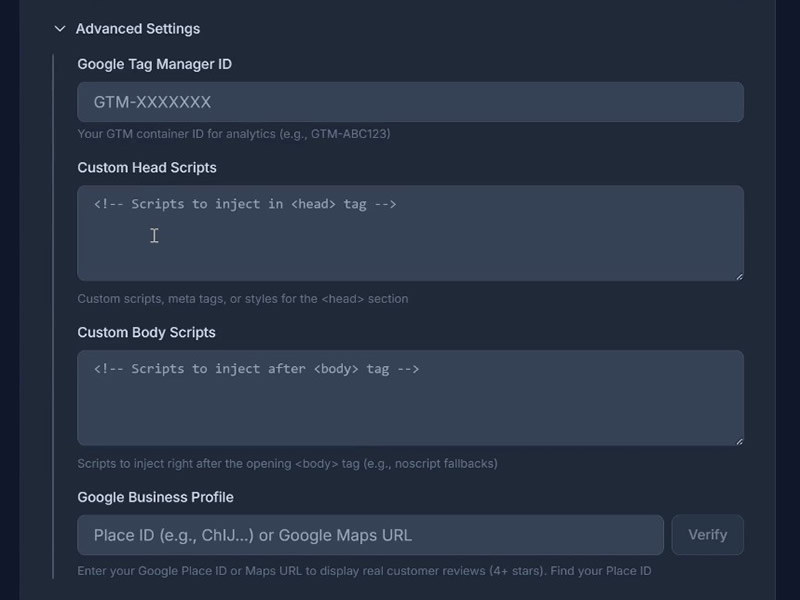Image resolution: width=800 pixels, height=600 pixels.
Task: Click the Advanced Settings section title
Action: coord(137,29)
